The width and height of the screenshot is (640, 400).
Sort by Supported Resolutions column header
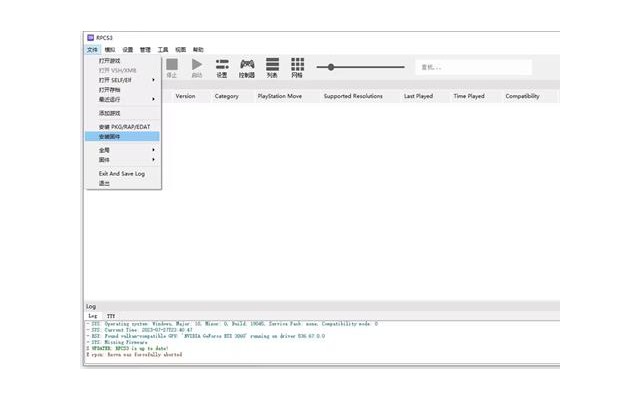click(353, 96)
